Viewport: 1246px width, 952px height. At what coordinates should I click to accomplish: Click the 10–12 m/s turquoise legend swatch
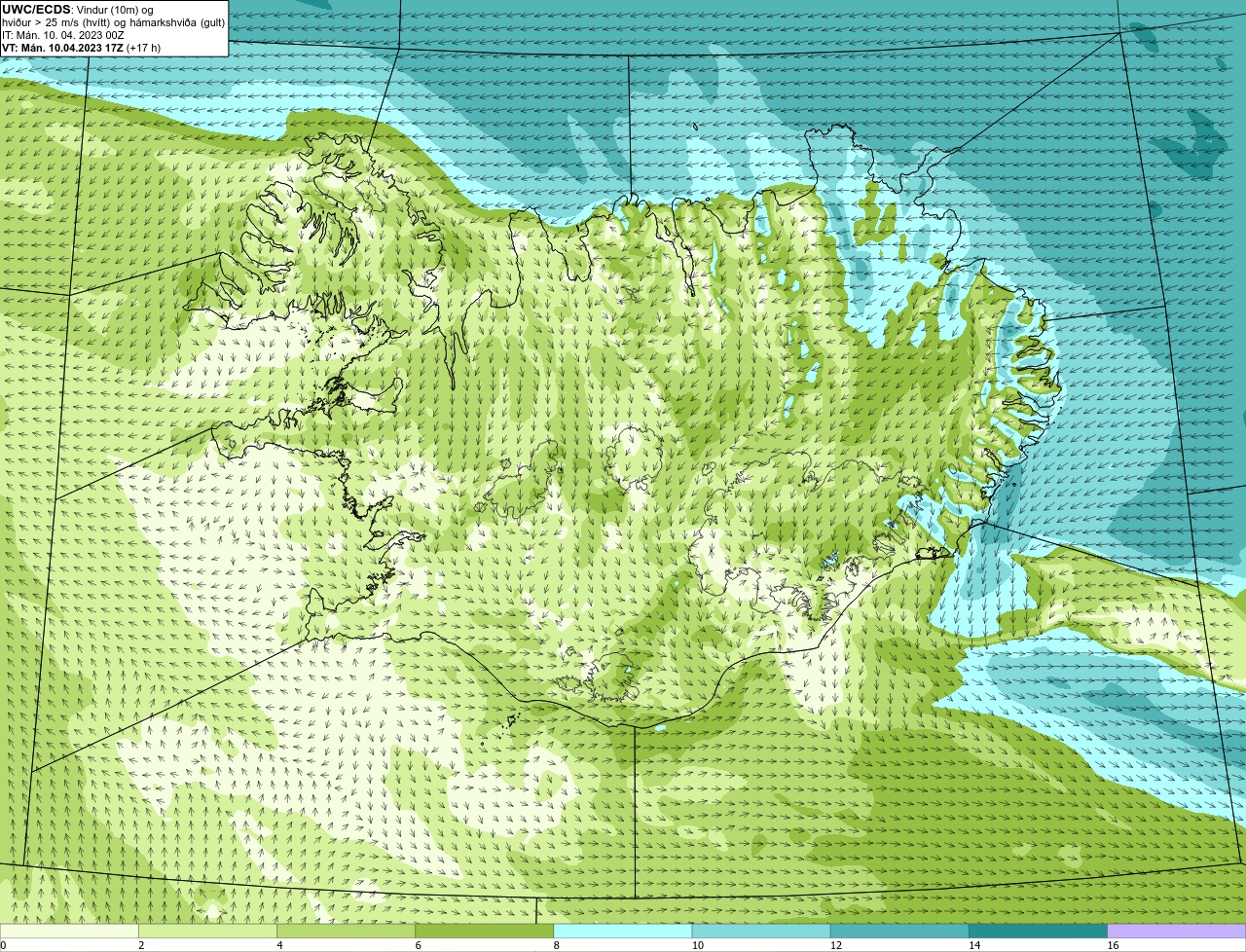(x=761, y=932)
